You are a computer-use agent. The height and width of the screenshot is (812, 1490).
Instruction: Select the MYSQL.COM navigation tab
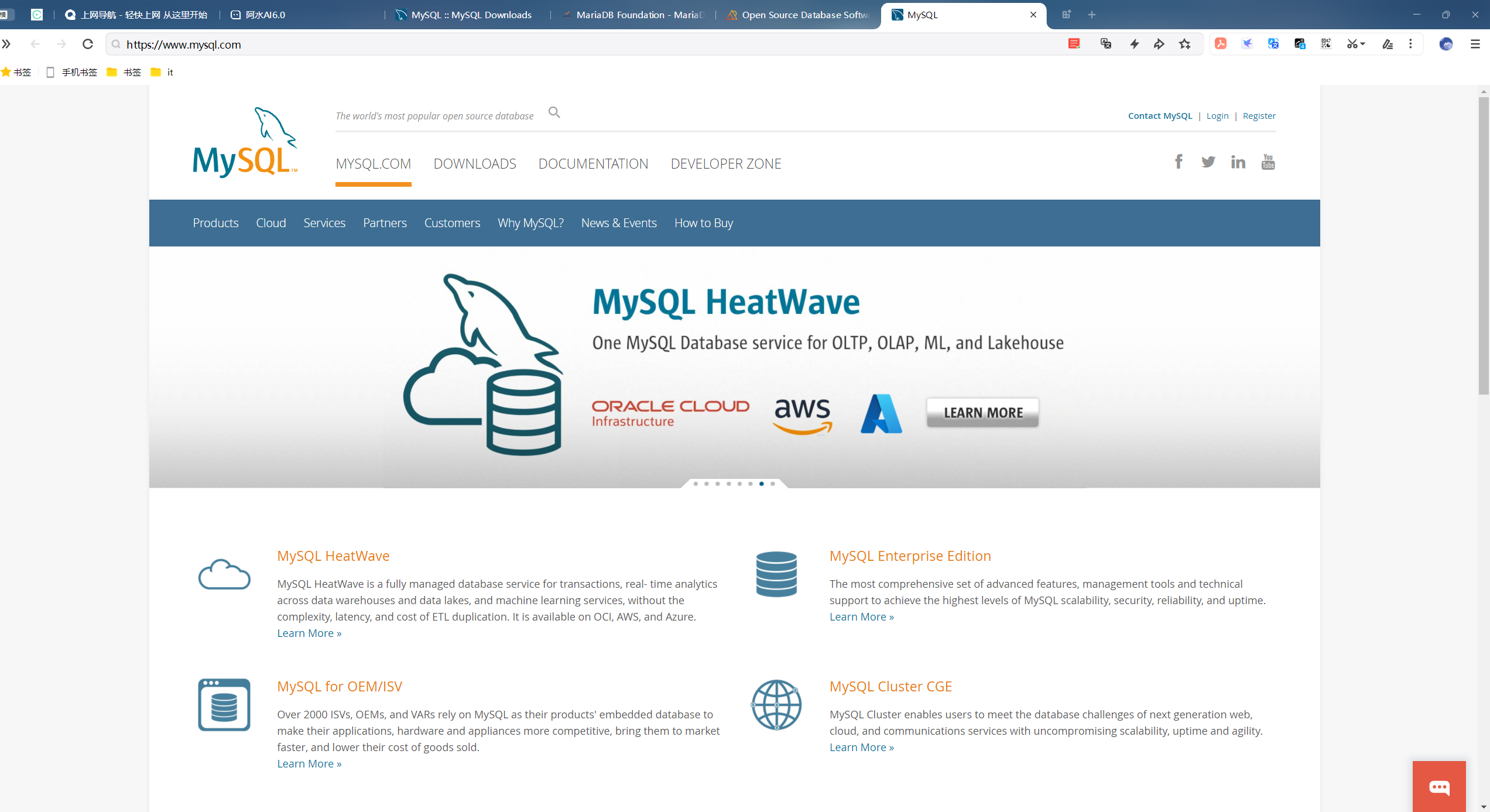coord(374,164)
